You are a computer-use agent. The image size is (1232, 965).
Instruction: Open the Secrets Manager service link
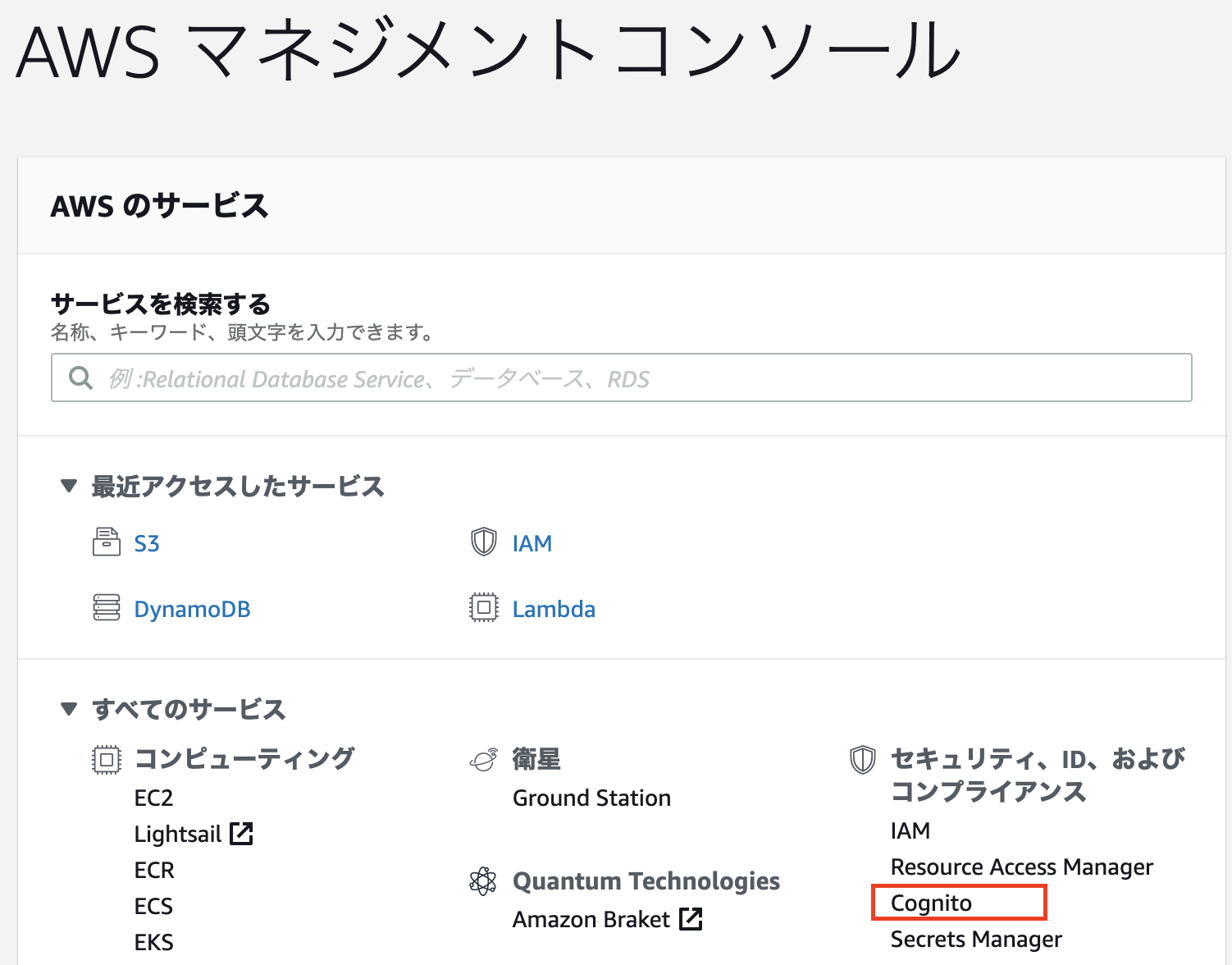[x=976, y=939]
